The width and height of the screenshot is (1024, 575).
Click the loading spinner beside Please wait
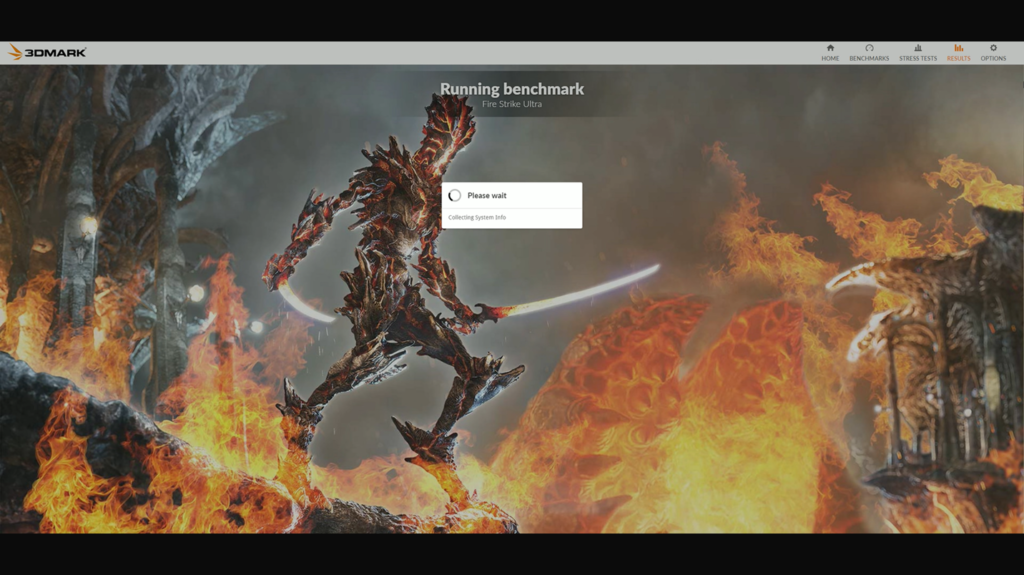[455, 196]
